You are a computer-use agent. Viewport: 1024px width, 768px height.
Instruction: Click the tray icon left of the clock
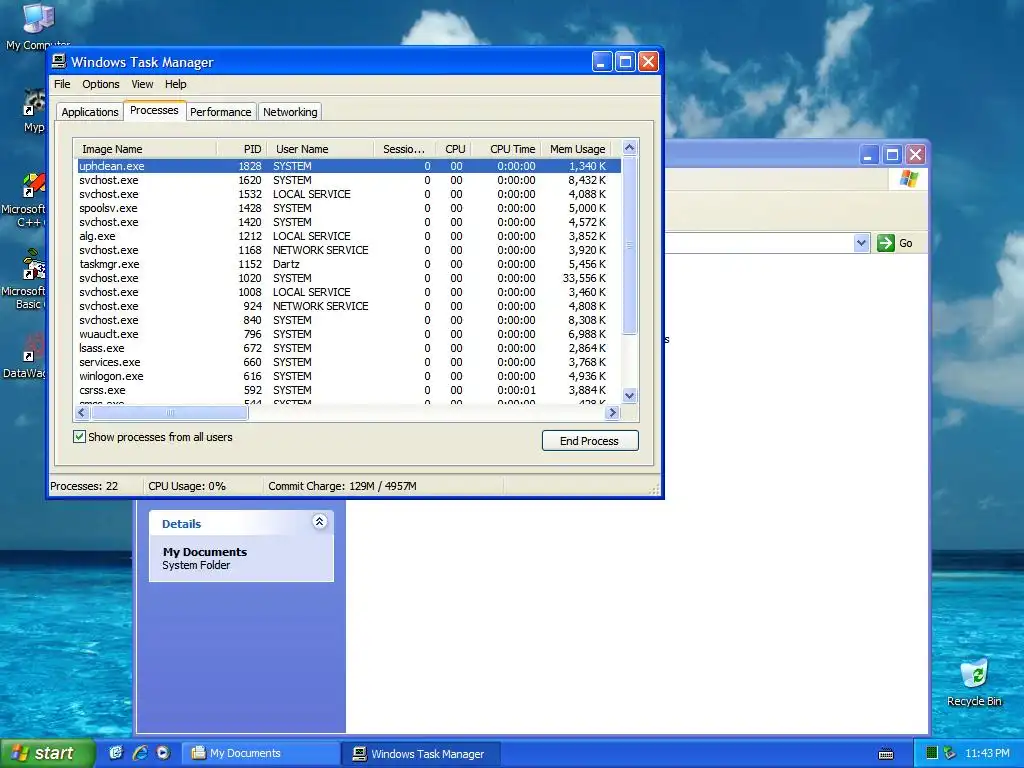coord(950,753)
